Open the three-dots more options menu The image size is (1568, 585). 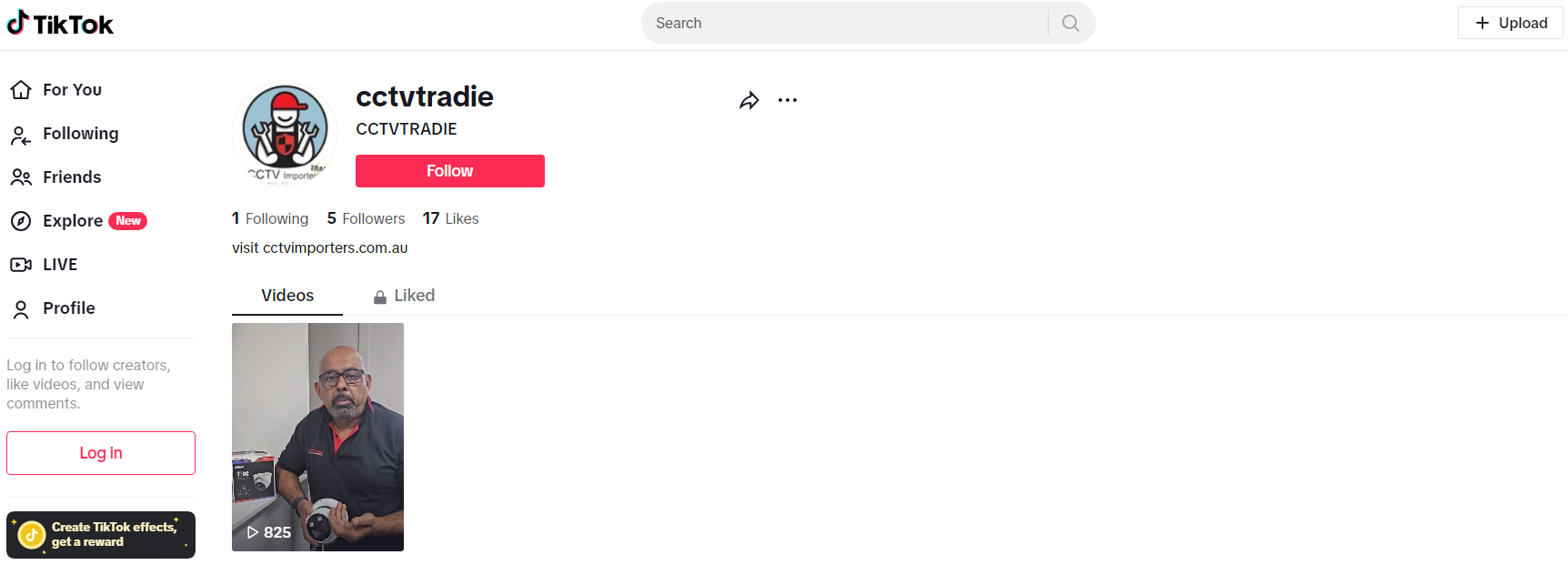click(x=788, y=101)
